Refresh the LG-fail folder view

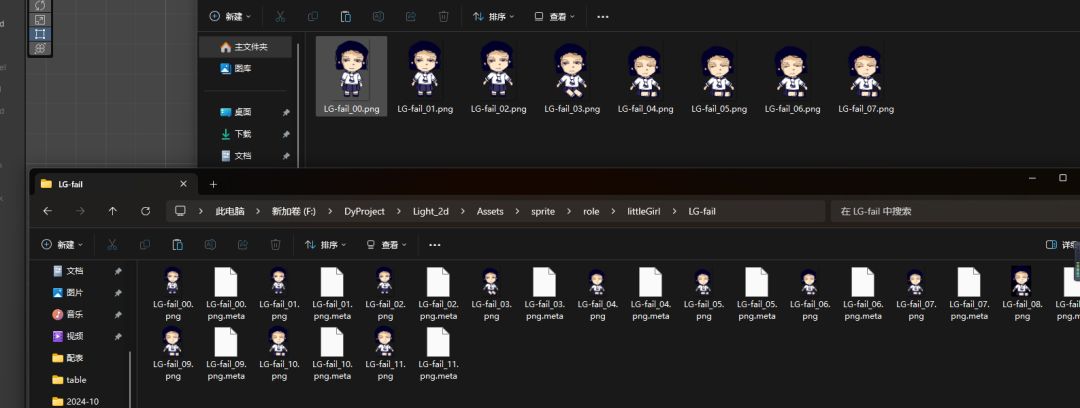pos(145,212)
